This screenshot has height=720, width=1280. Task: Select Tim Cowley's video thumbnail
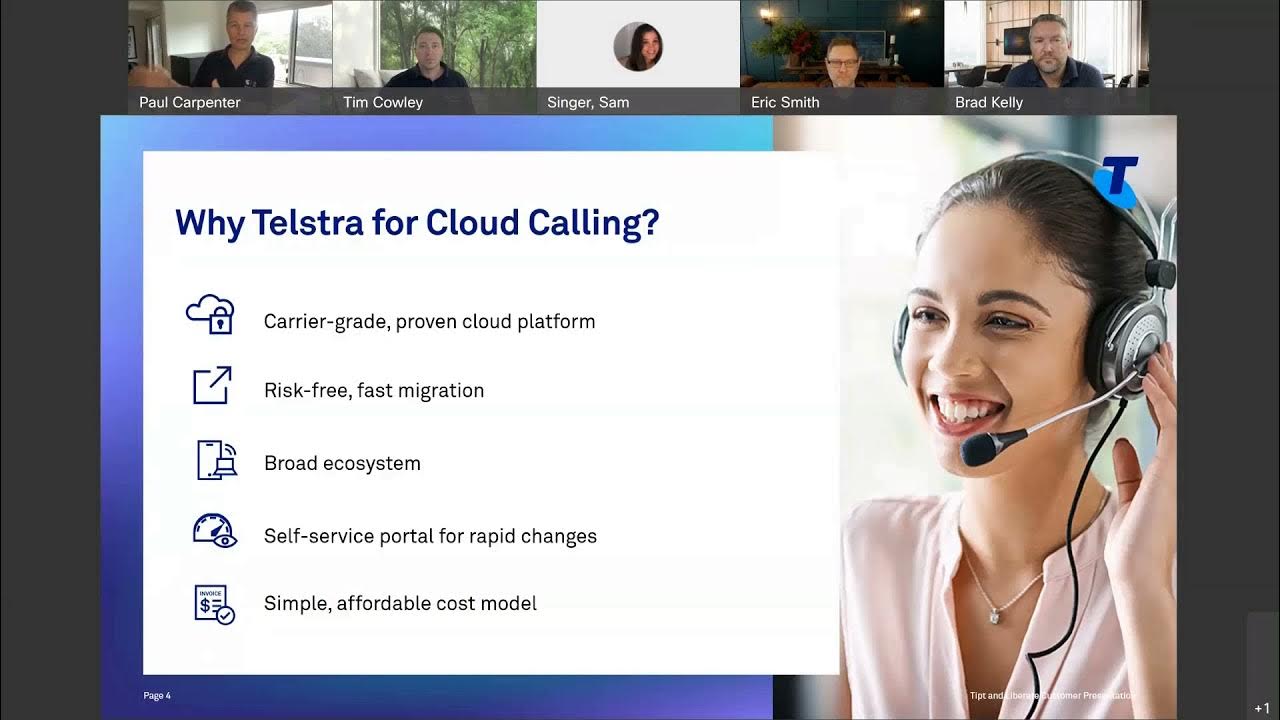click(x=434, y=57)
